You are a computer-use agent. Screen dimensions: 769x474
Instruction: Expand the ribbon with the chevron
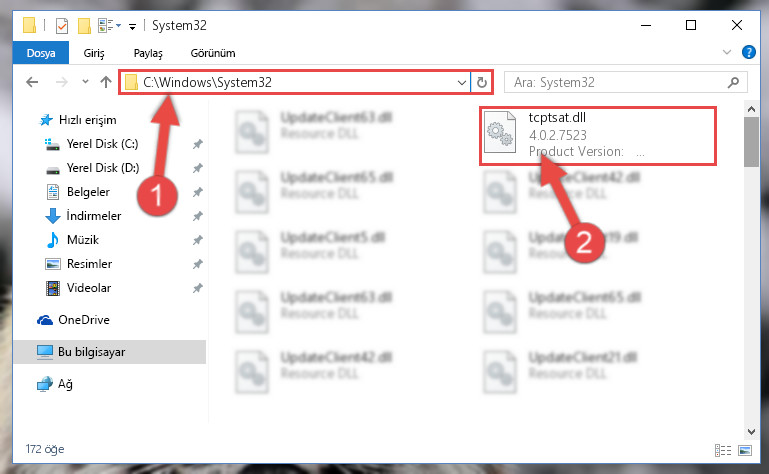(727, 52)
